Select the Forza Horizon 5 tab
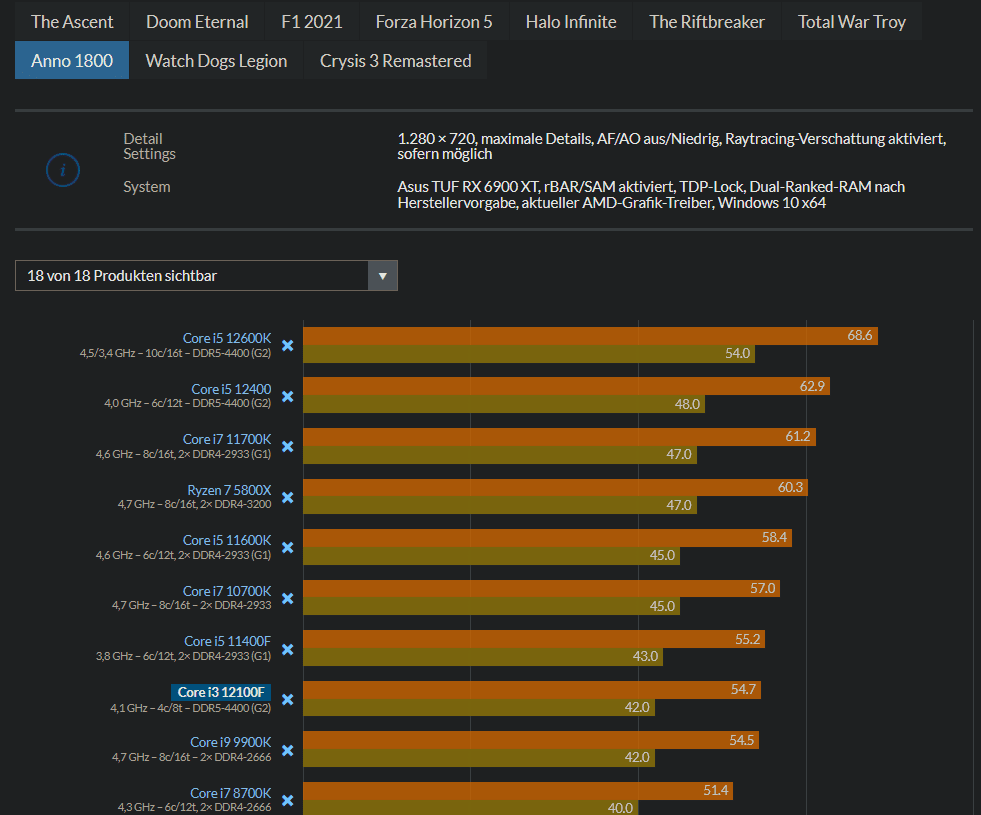 434,22
